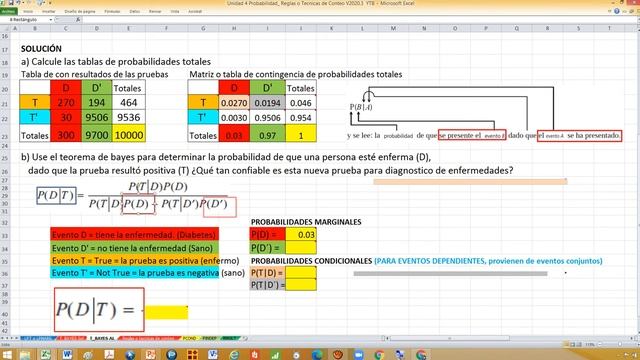Click red Evento D = tiene la enfermedad row
Screen dimensions: 640x360
pyautogui.click(x=135, y=235)
